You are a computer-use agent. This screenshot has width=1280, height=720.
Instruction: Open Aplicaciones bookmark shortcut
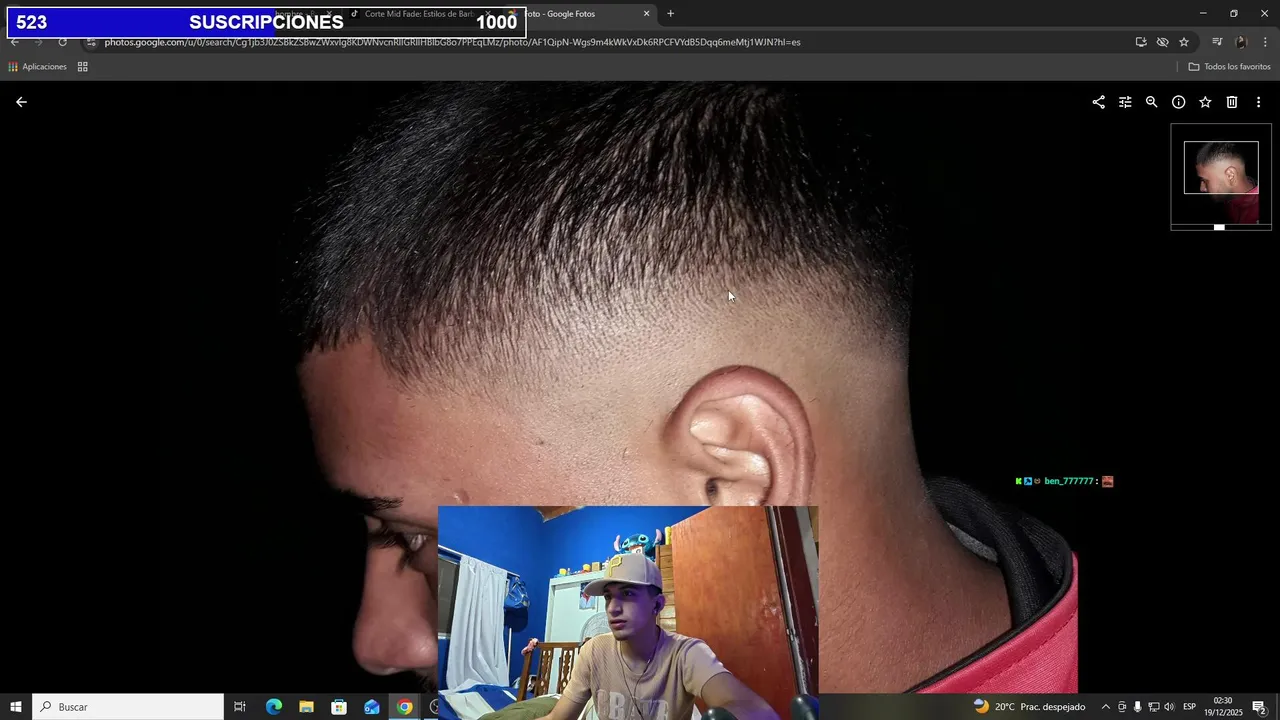pos(37,67)
